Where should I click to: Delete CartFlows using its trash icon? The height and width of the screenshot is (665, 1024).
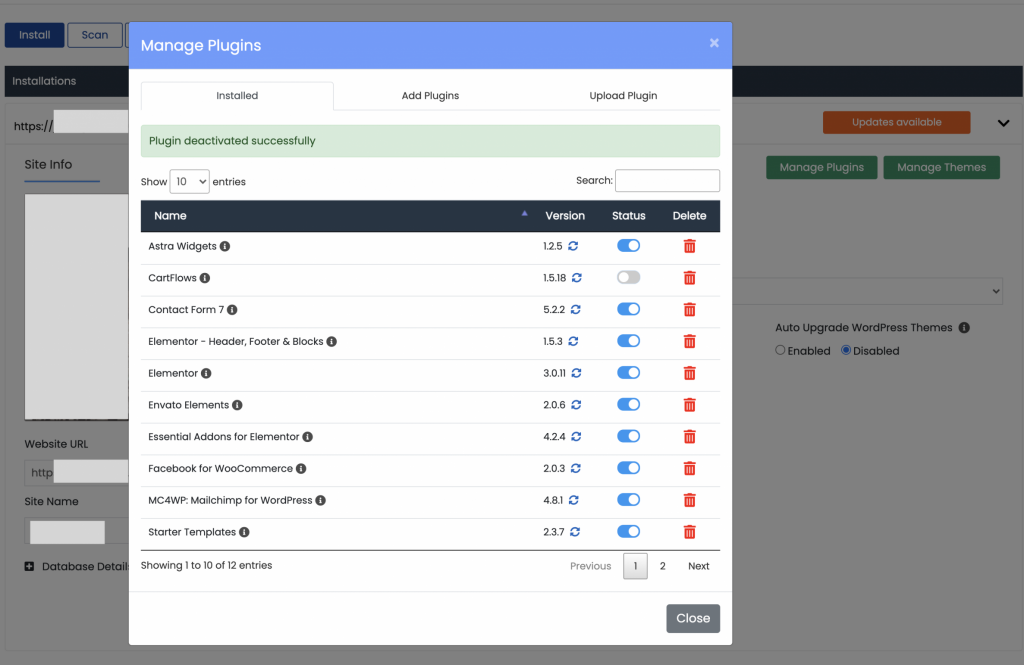pos(689,277)
